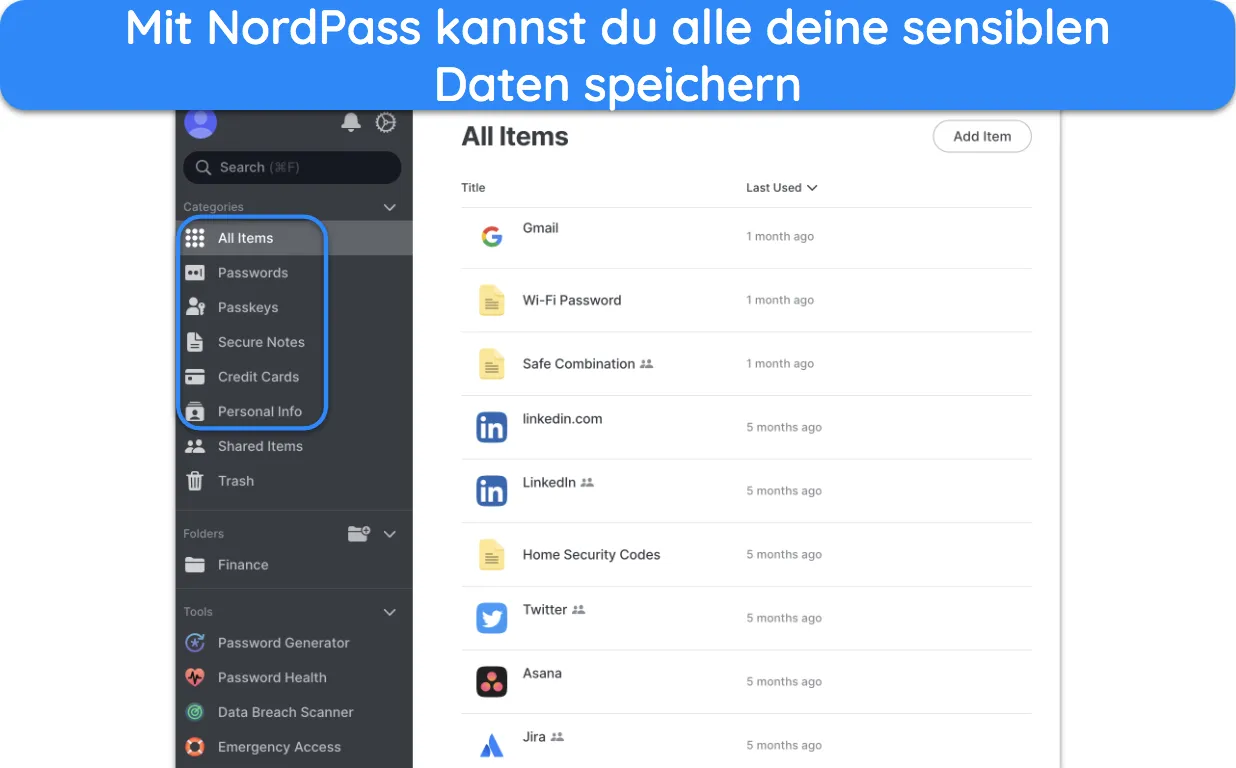The width and height of the screenshot is (1236, 768).
Task: Click the Password Health heart icon
Action: pos(195,677)
